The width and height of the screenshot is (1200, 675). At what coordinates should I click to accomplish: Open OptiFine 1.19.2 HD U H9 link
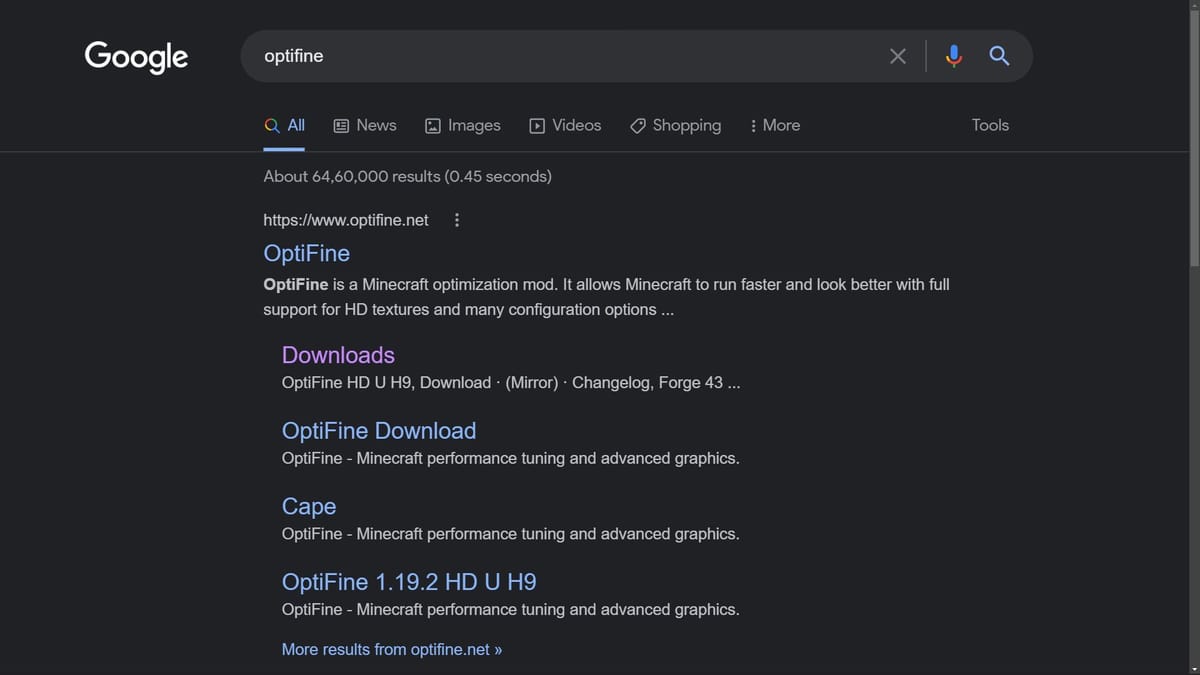point(408,581)
